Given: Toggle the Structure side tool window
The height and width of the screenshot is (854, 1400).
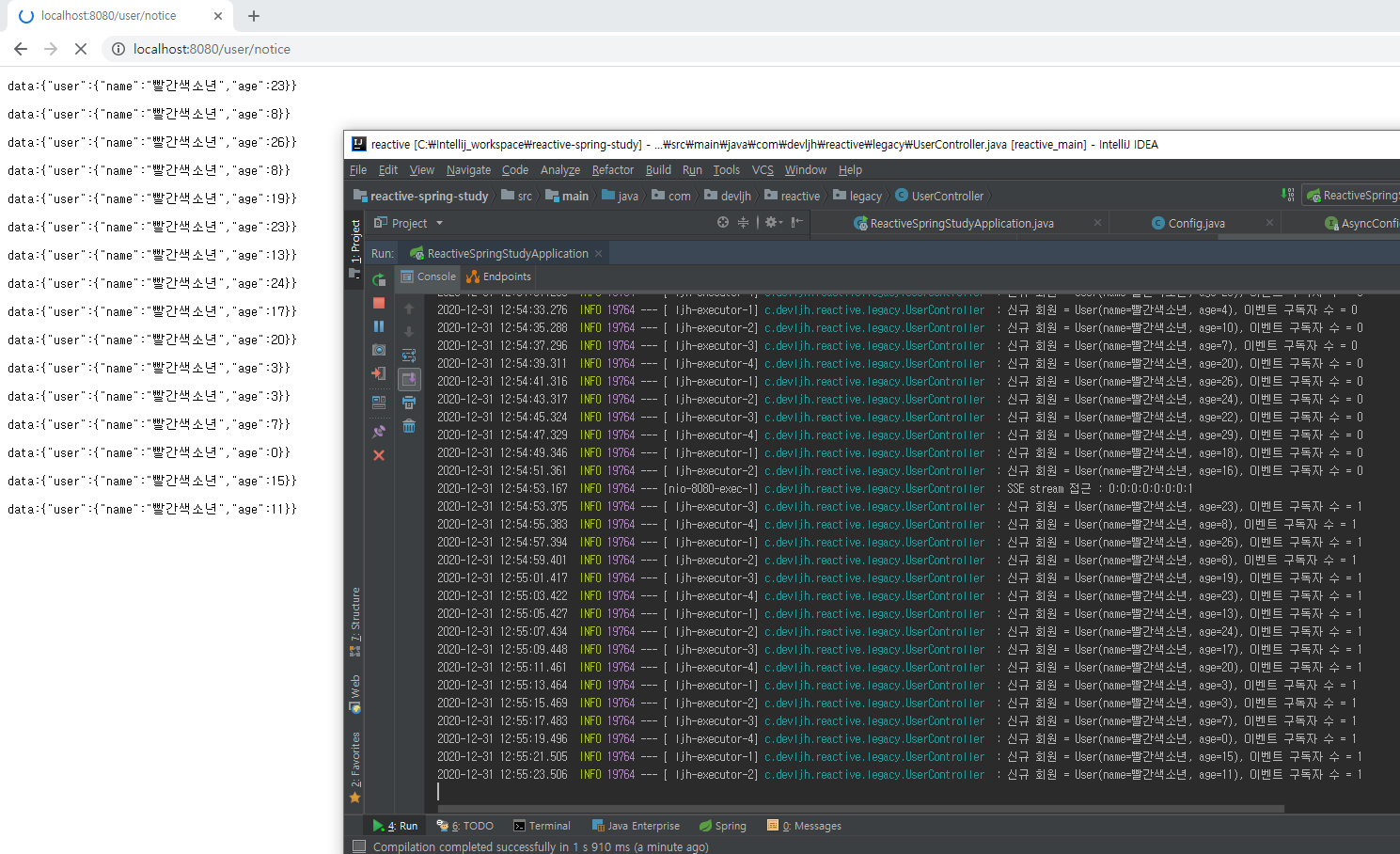Looking at the screenshot, I should [355, 621].
